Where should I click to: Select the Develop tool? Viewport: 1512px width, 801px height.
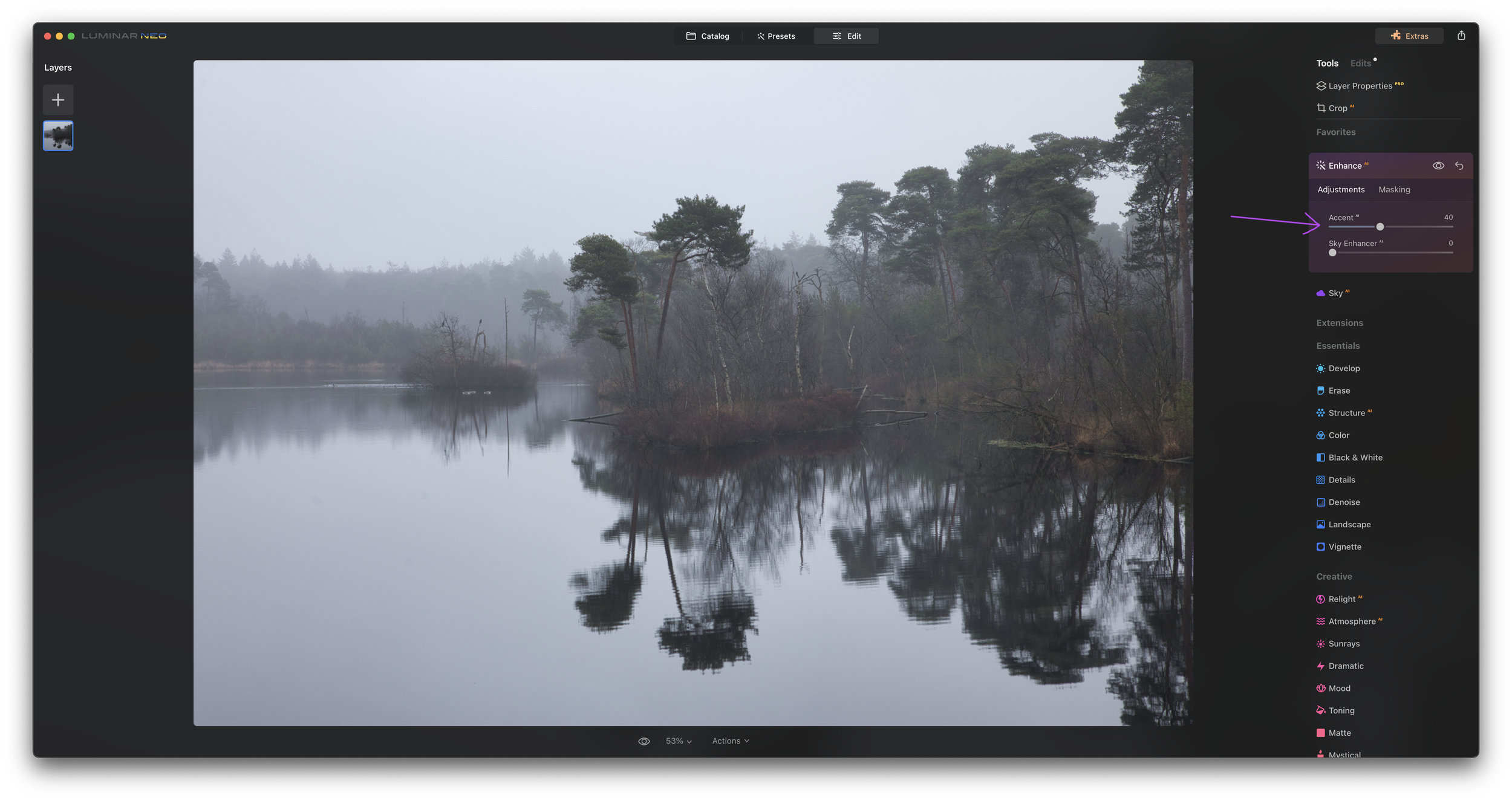coord(1343,368)
